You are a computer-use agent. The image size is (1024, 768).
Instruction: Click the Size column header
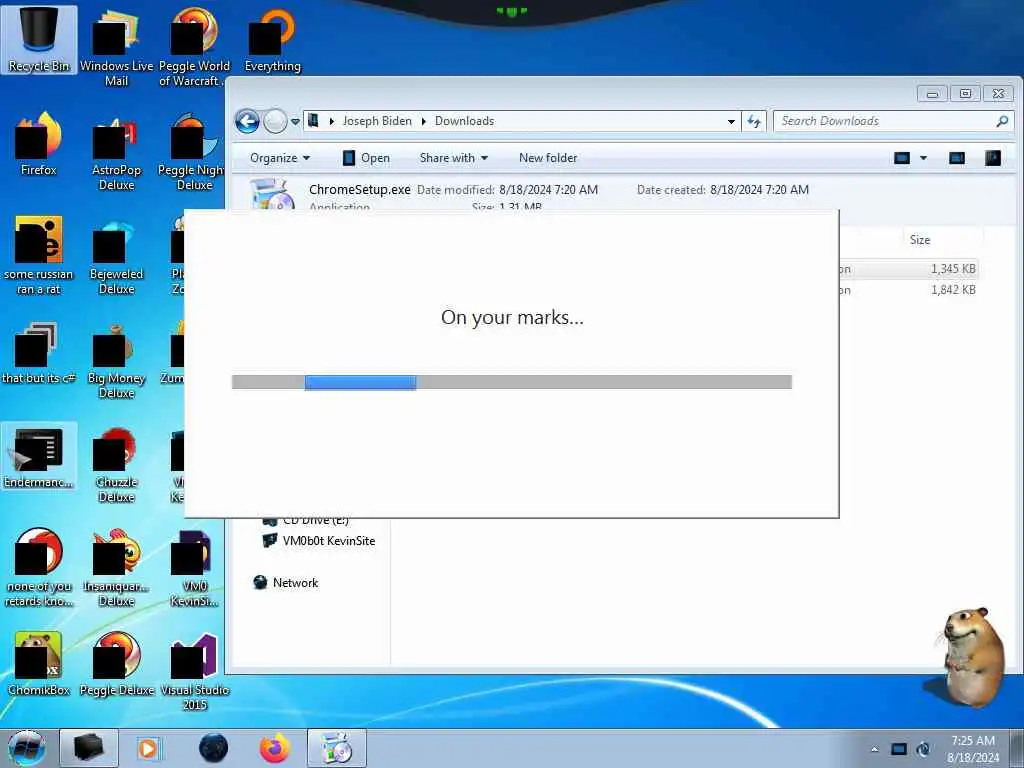point(920,240)
